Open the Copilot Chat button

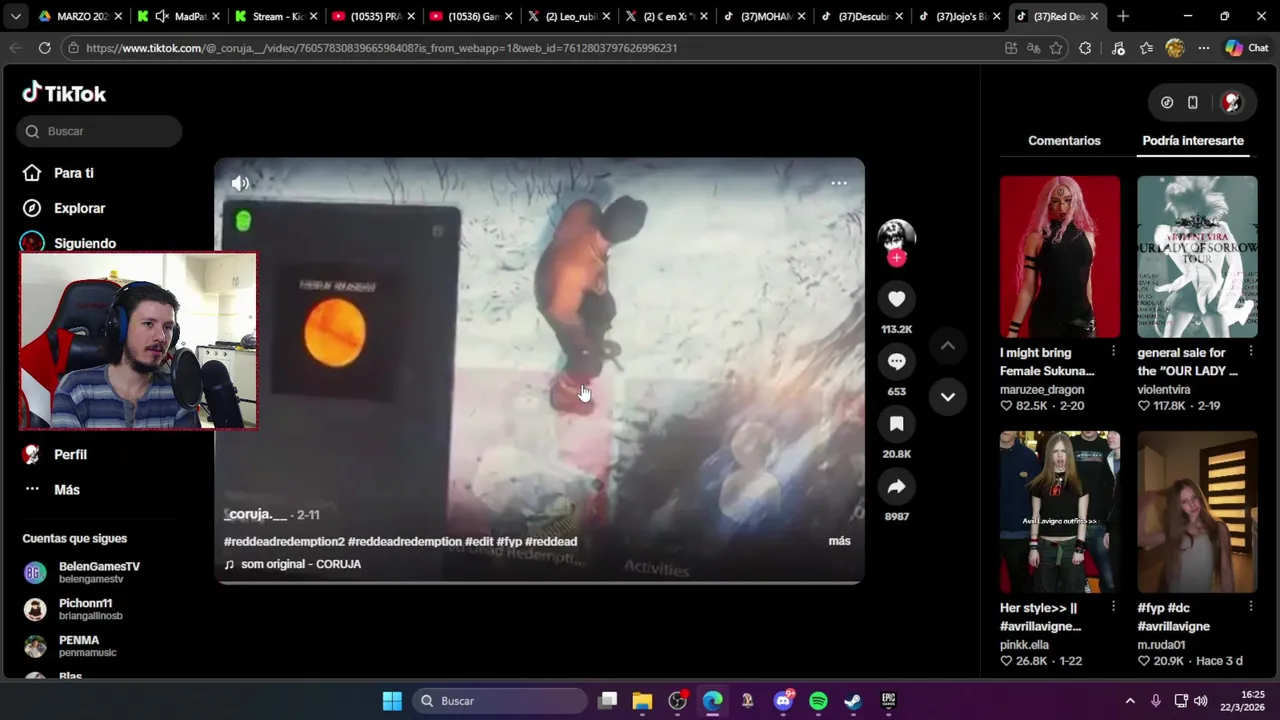pos(1247,48)
